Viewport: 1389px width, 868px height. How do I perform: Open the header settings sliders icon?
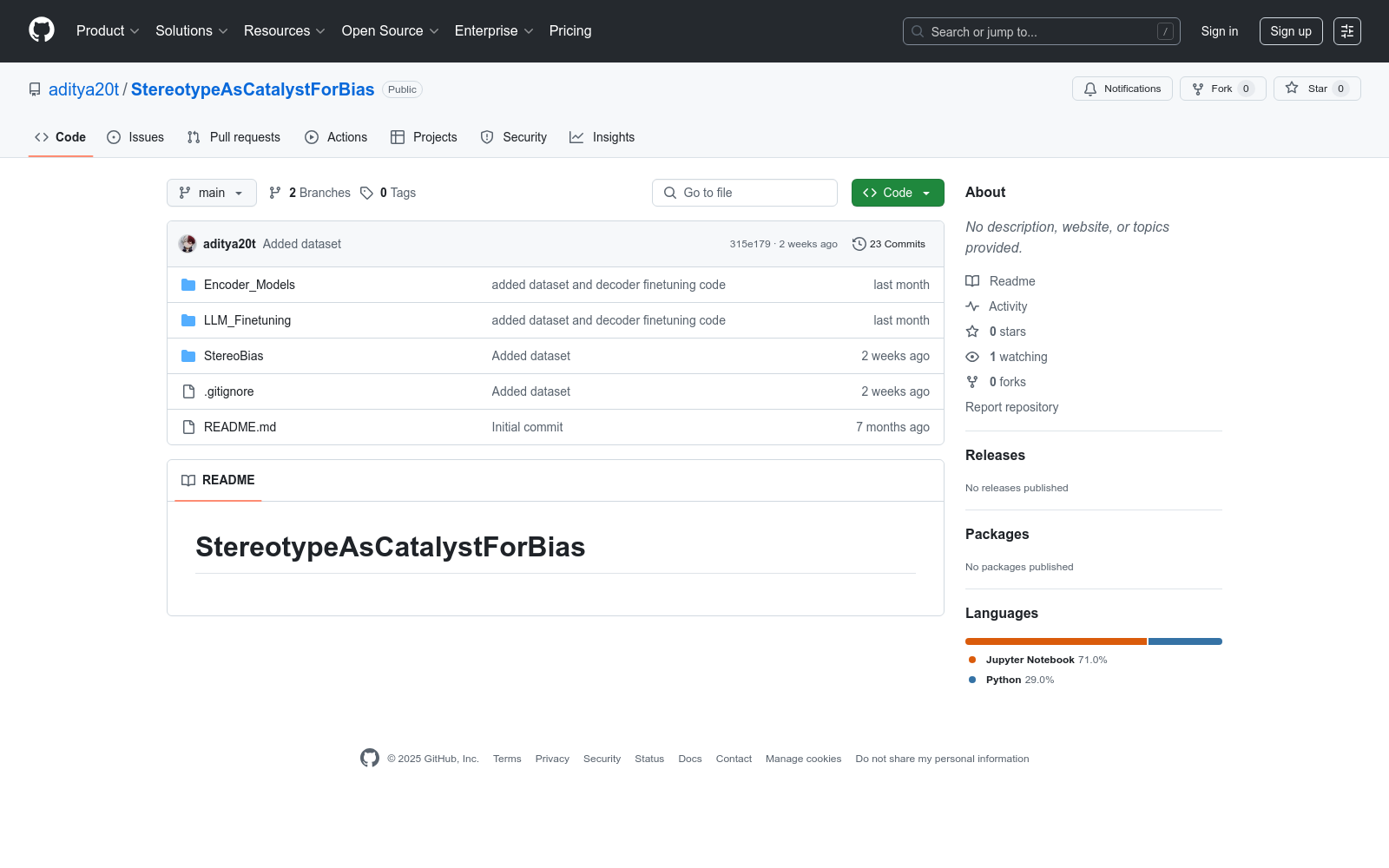pyautogui.click(x=1347, y=31)
